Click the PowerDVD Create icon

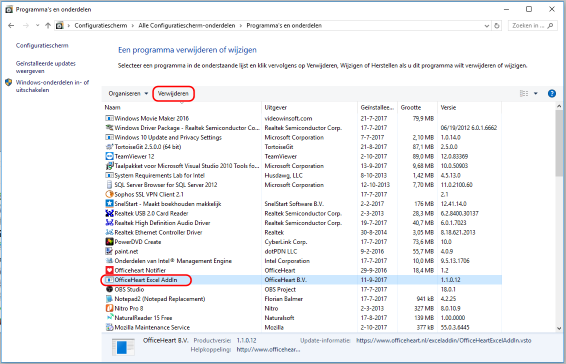tap(109, 242)
